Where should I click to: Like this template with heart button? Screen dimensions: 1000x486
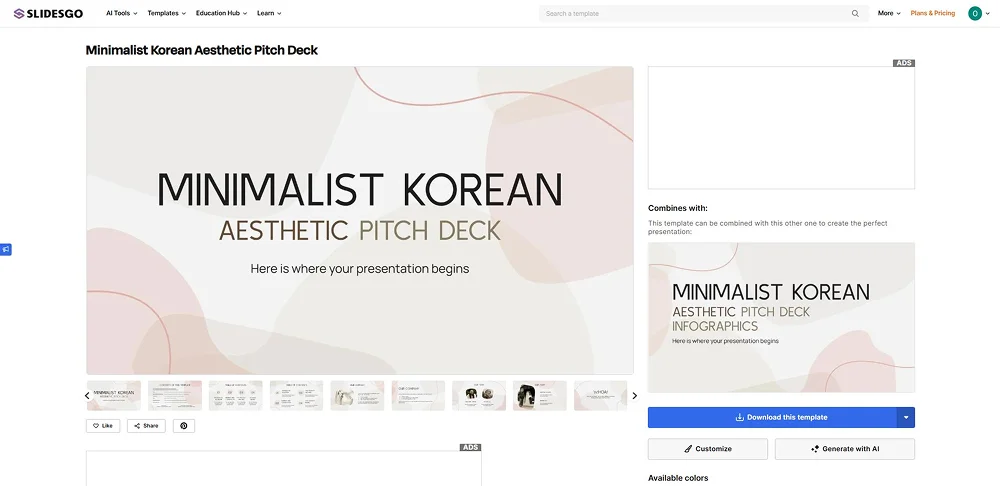(103, 425)
